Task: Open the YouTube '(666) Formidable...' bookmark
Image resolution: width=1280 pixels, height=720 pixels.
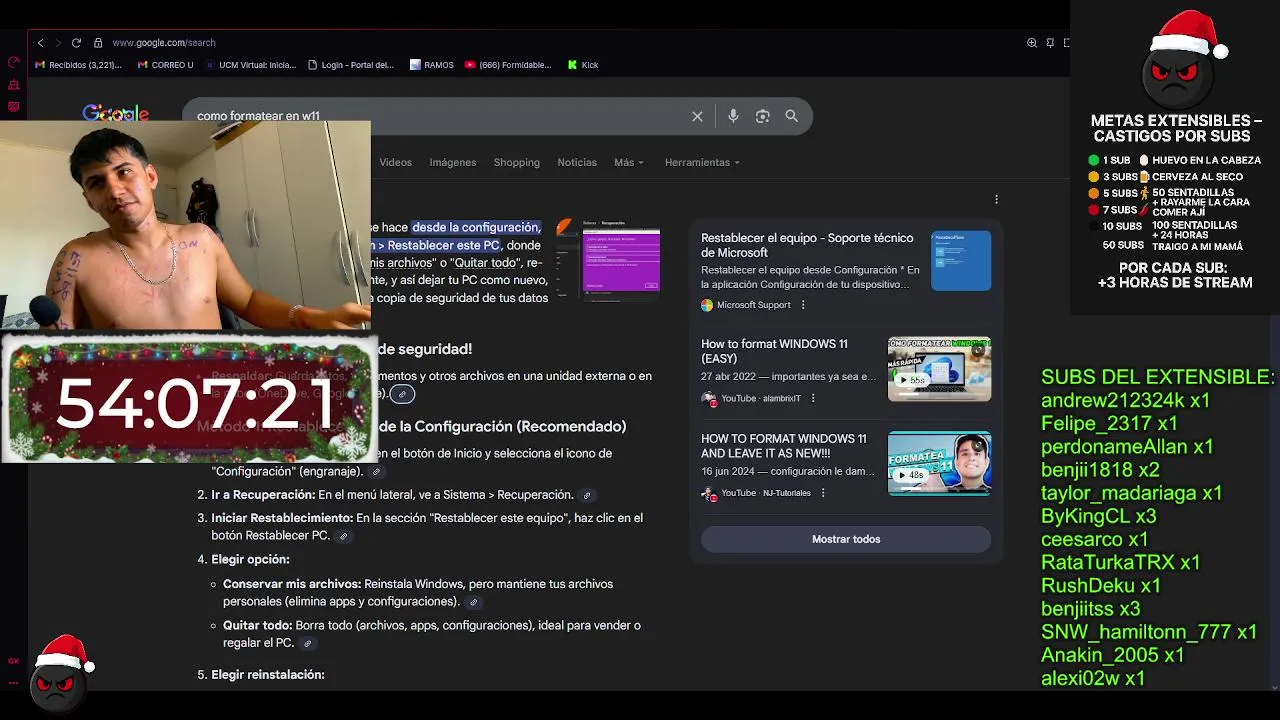Action: point(508,65)
